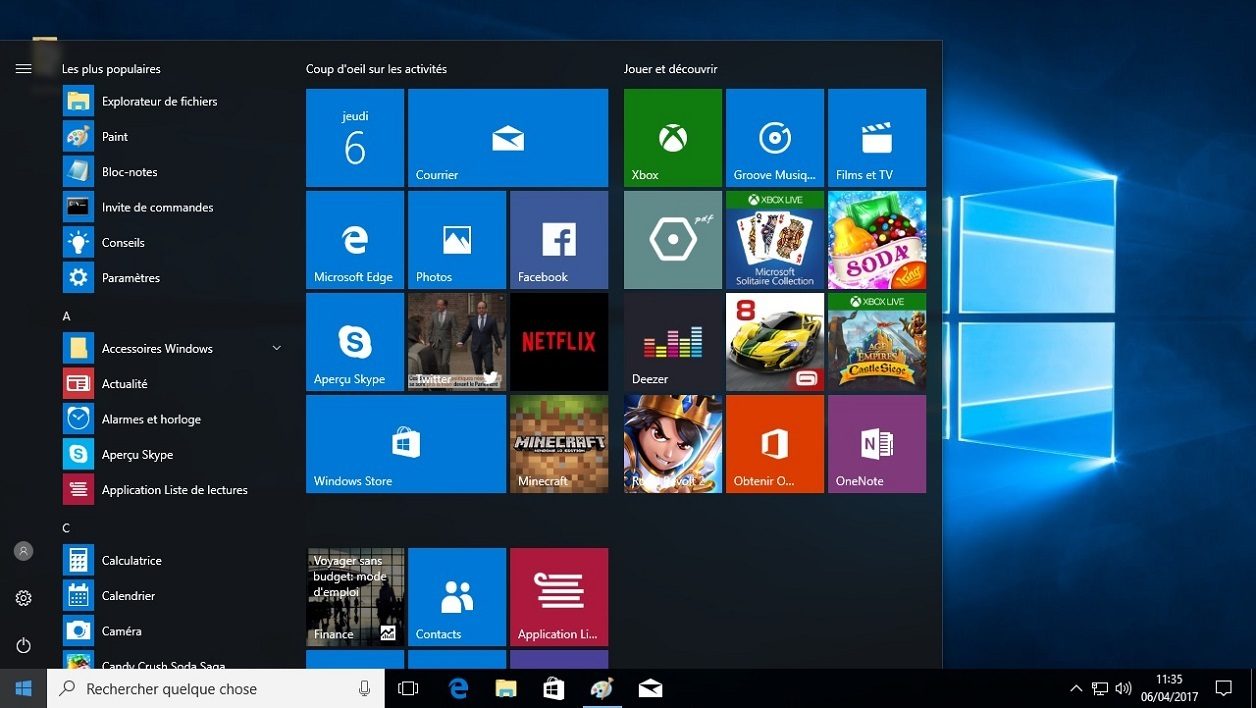Viewport: 1256px width, 708px height.
Task: Open the Obtenir Office tile
Action: pyautogui.click(x=775, y=444)
